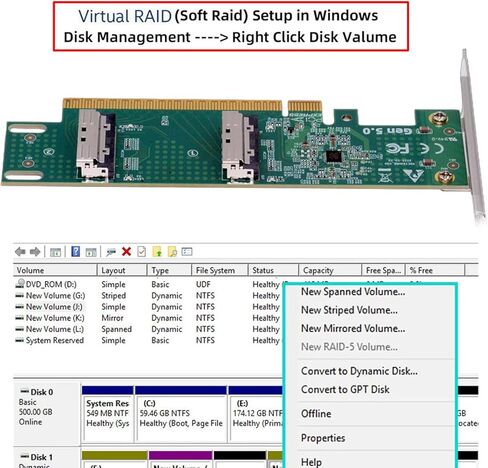Image resolution: width=488 pixels, height=468 pixels.
Task: Click Help in the context menu
Action: coord(311,462)
